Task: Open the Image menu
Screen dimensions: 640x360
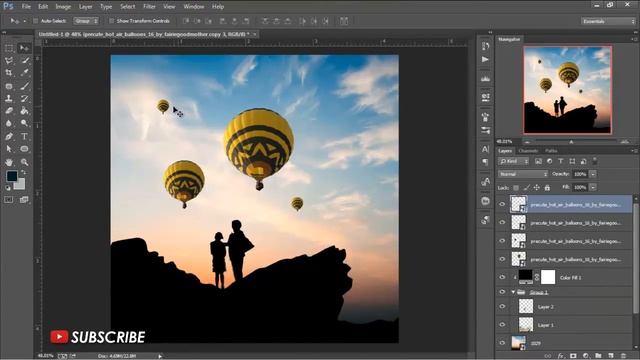Action: pos(63,7)
